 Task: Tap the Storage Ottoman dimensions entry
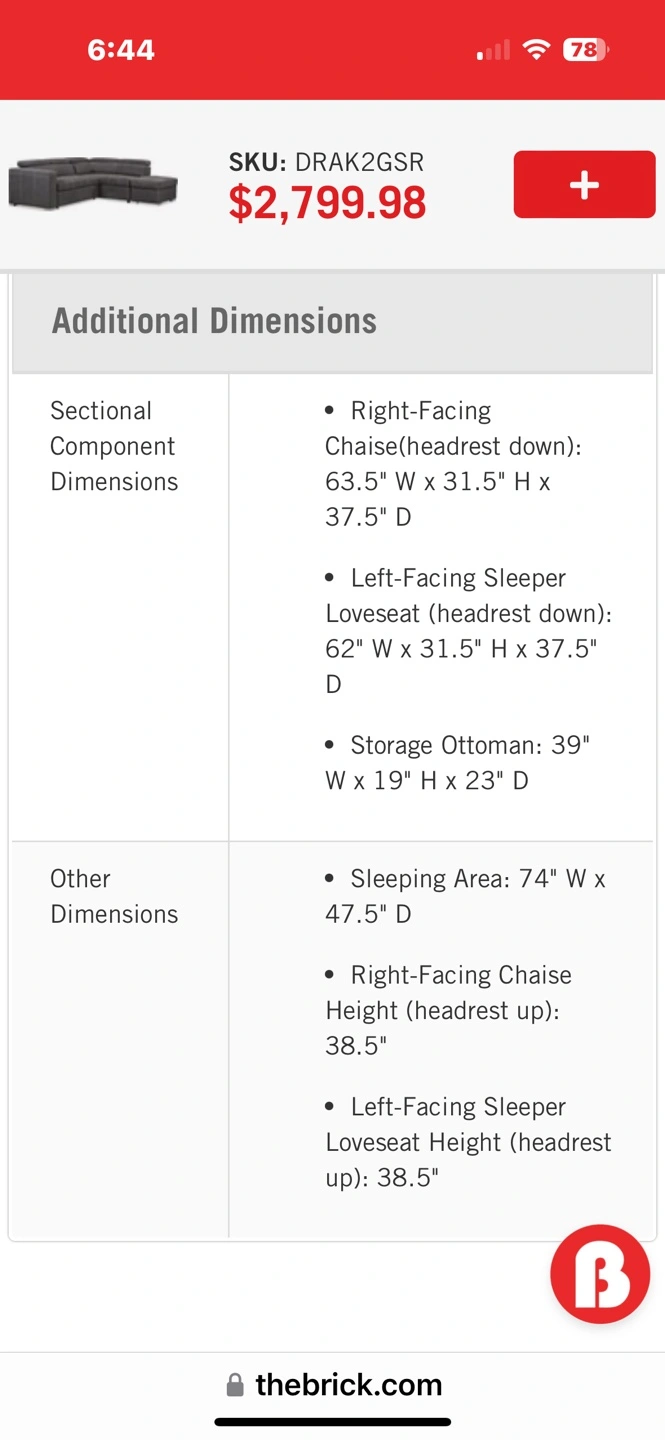pos(458,763)
